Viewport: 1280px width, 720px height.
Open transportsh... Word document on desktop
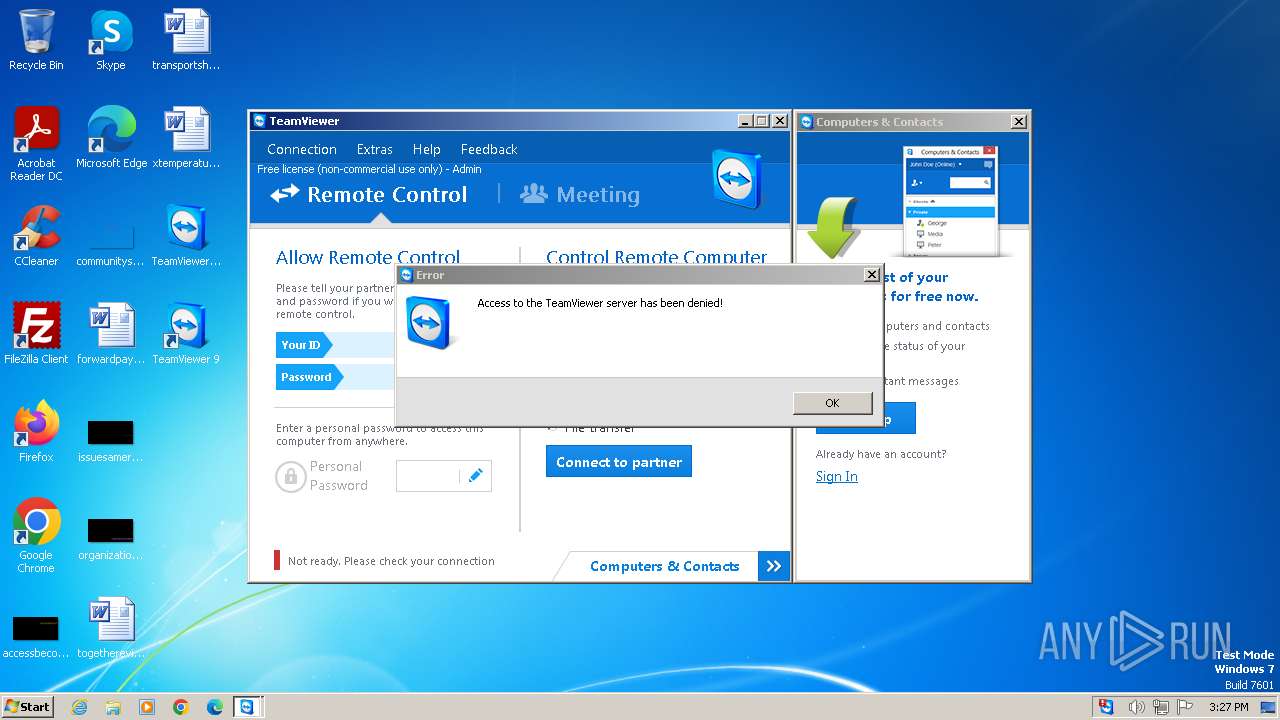pos(186,41)
